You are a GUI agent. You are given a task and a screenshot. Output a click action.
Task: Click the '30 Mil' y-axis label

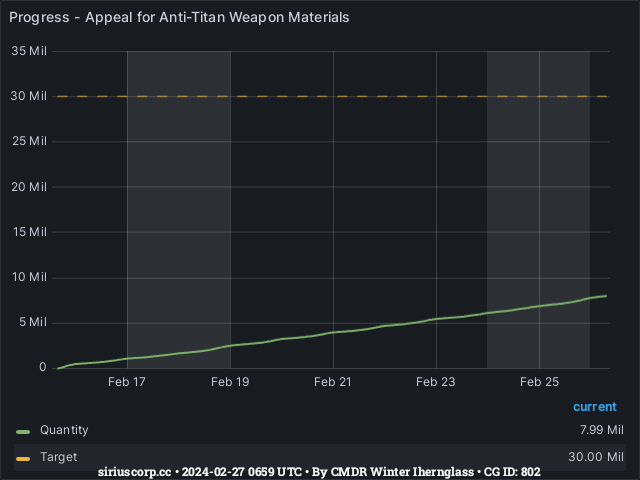tap(29, 96)
